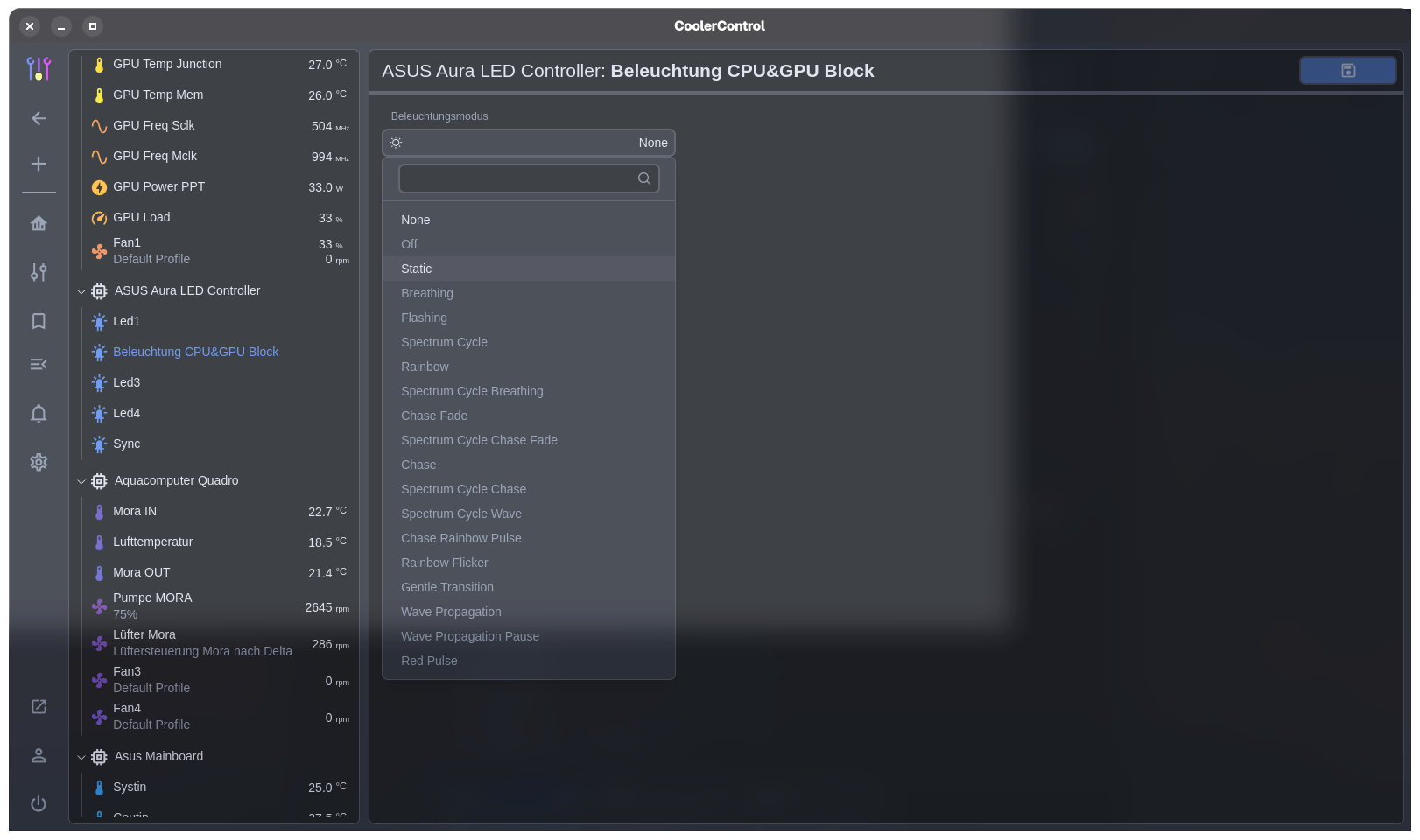Select None lighting mode
1420x840 pixels.
(x=529, y=220)
